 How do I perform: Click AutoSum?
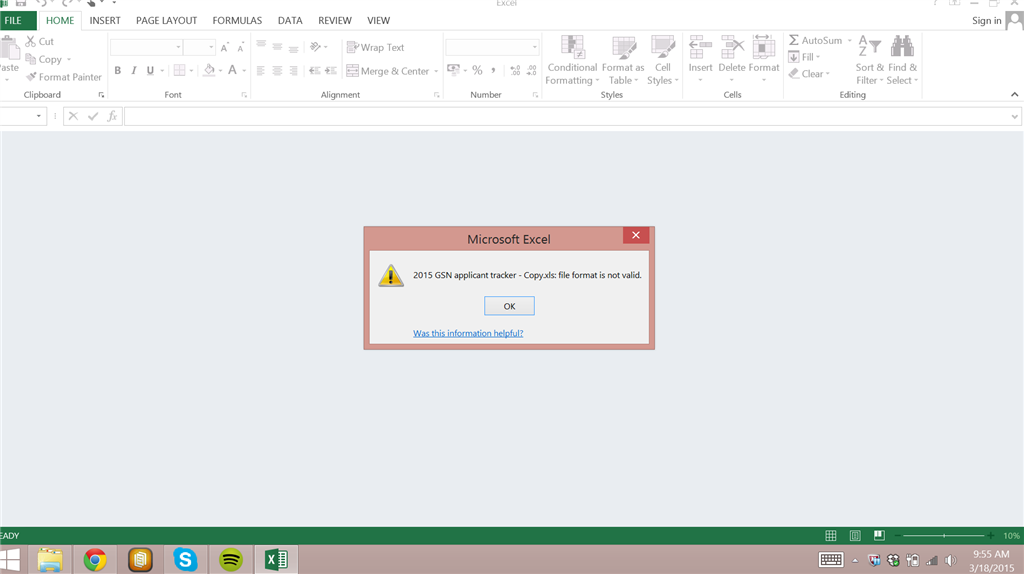(816, 40)
